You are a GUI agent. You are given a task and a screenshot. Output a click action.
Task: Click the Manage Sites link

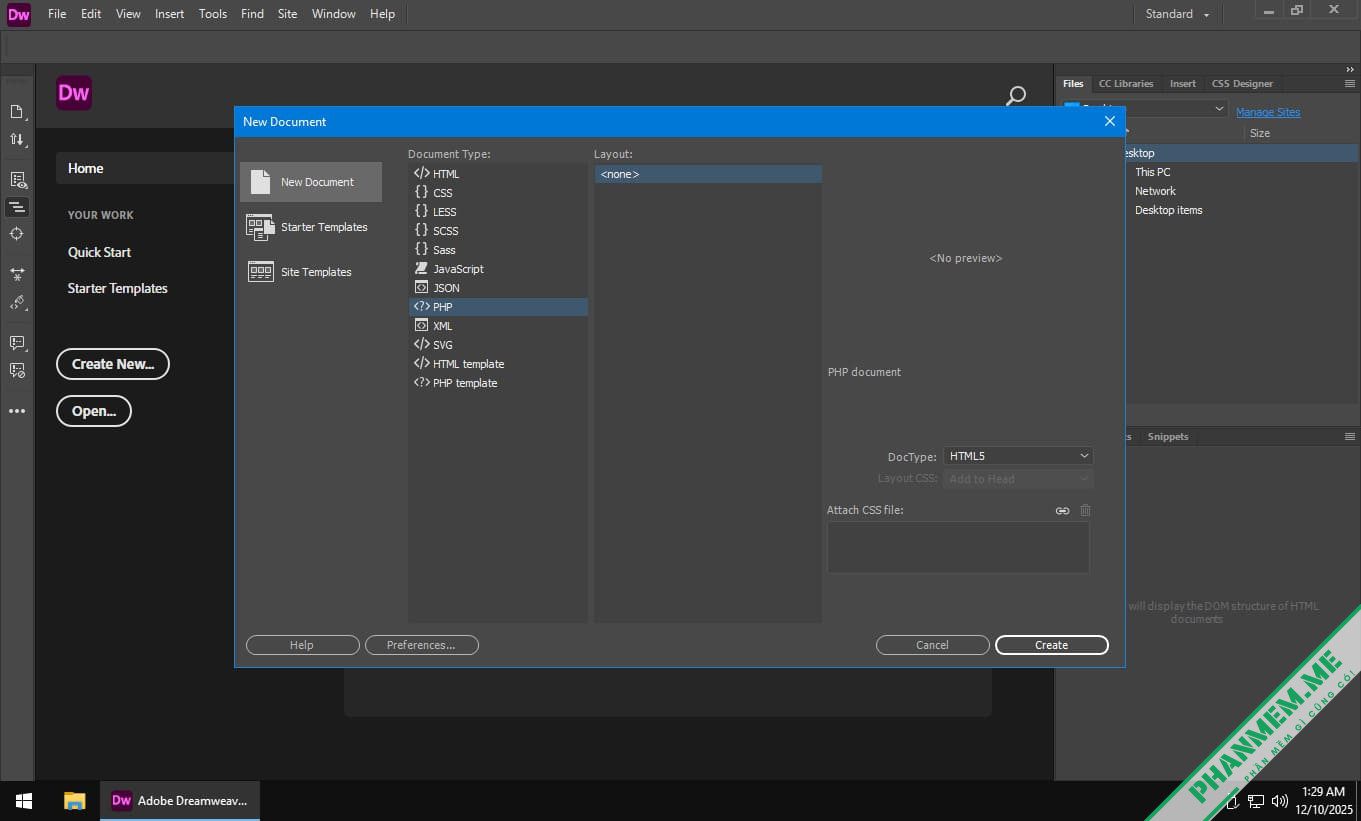[x=1268, y=112]
